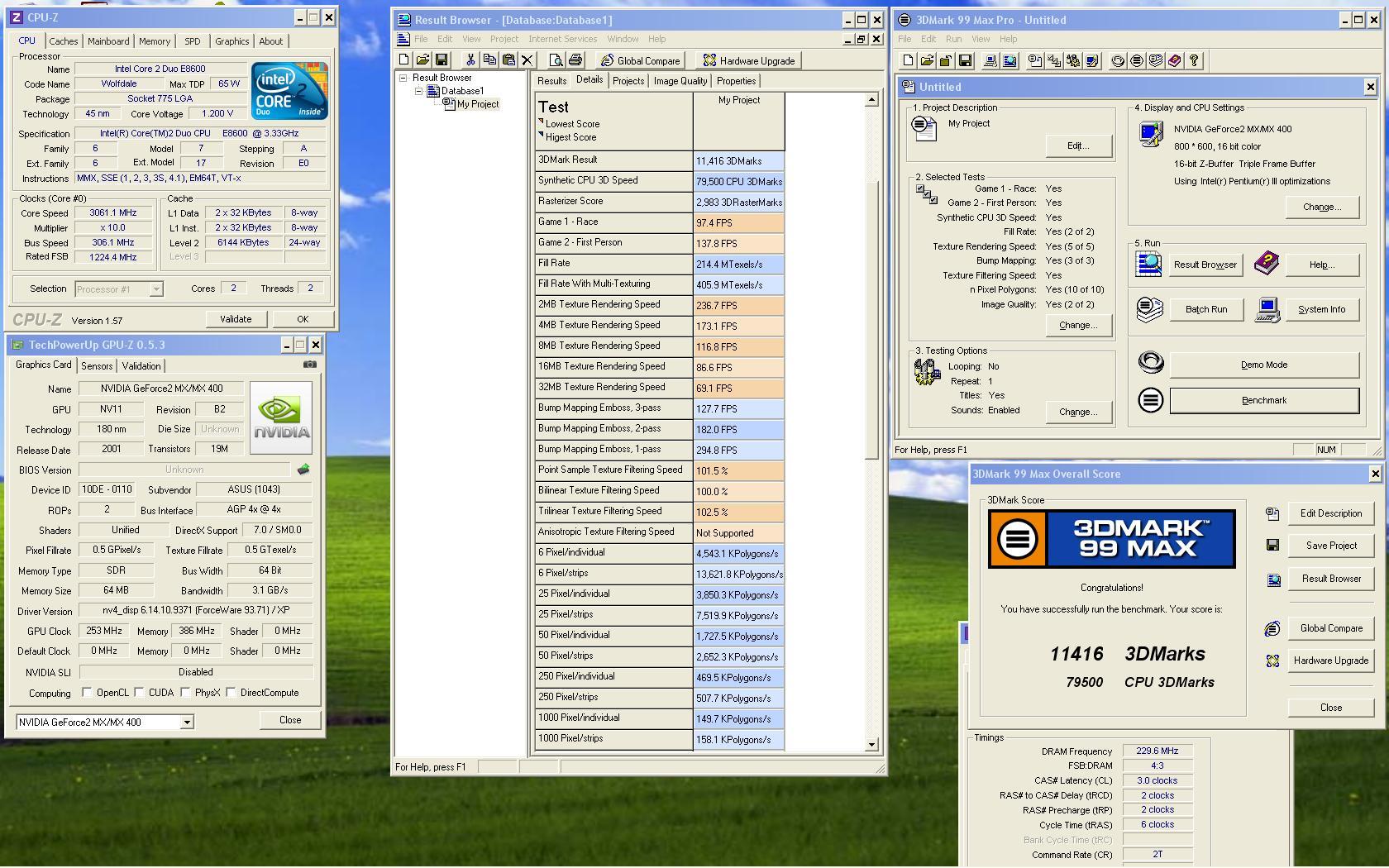Switch to CPU-Z SPD tab
Image resolution: width=1389 pixels, height=868 pixels.
(193, 41)
